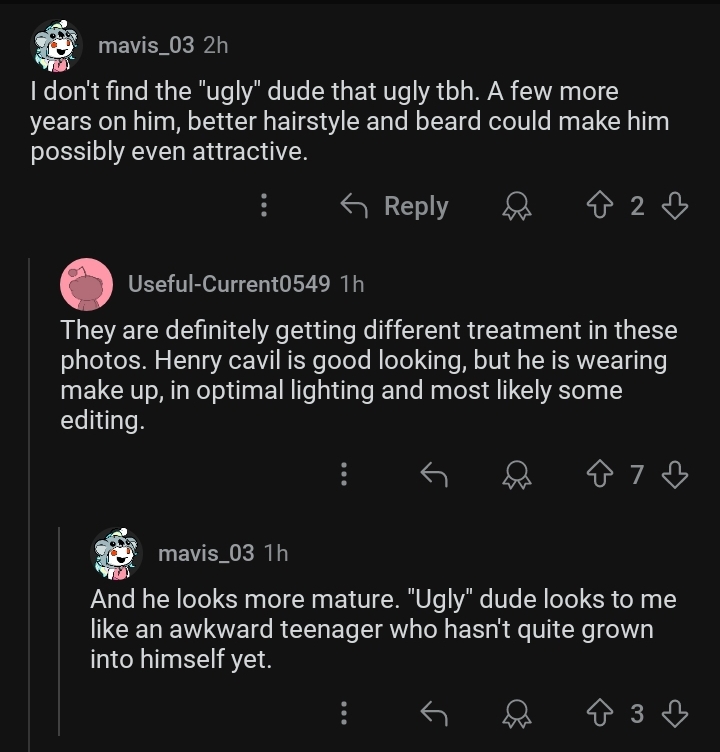The width and height of the screenshot is (720, 752).
Task: Award Useful-Current0549's comment
Action: coord(516,474)
